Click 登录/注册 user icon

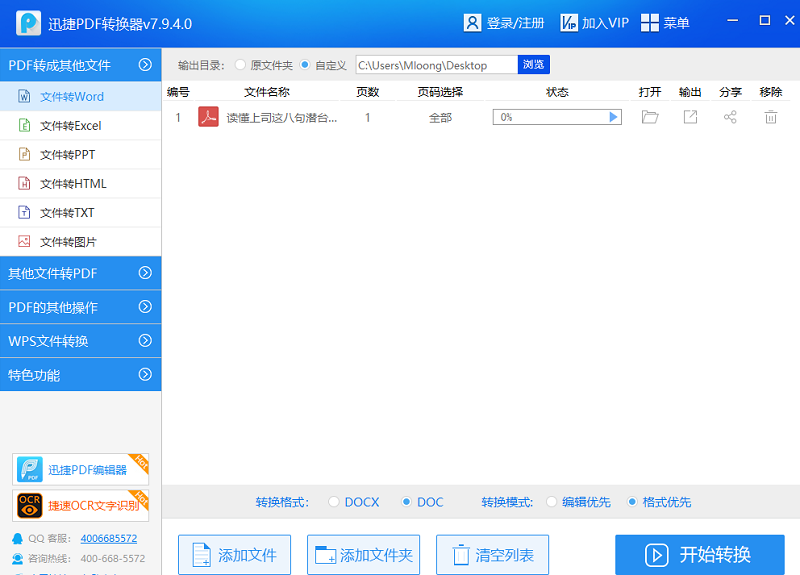tap(473, 23)
